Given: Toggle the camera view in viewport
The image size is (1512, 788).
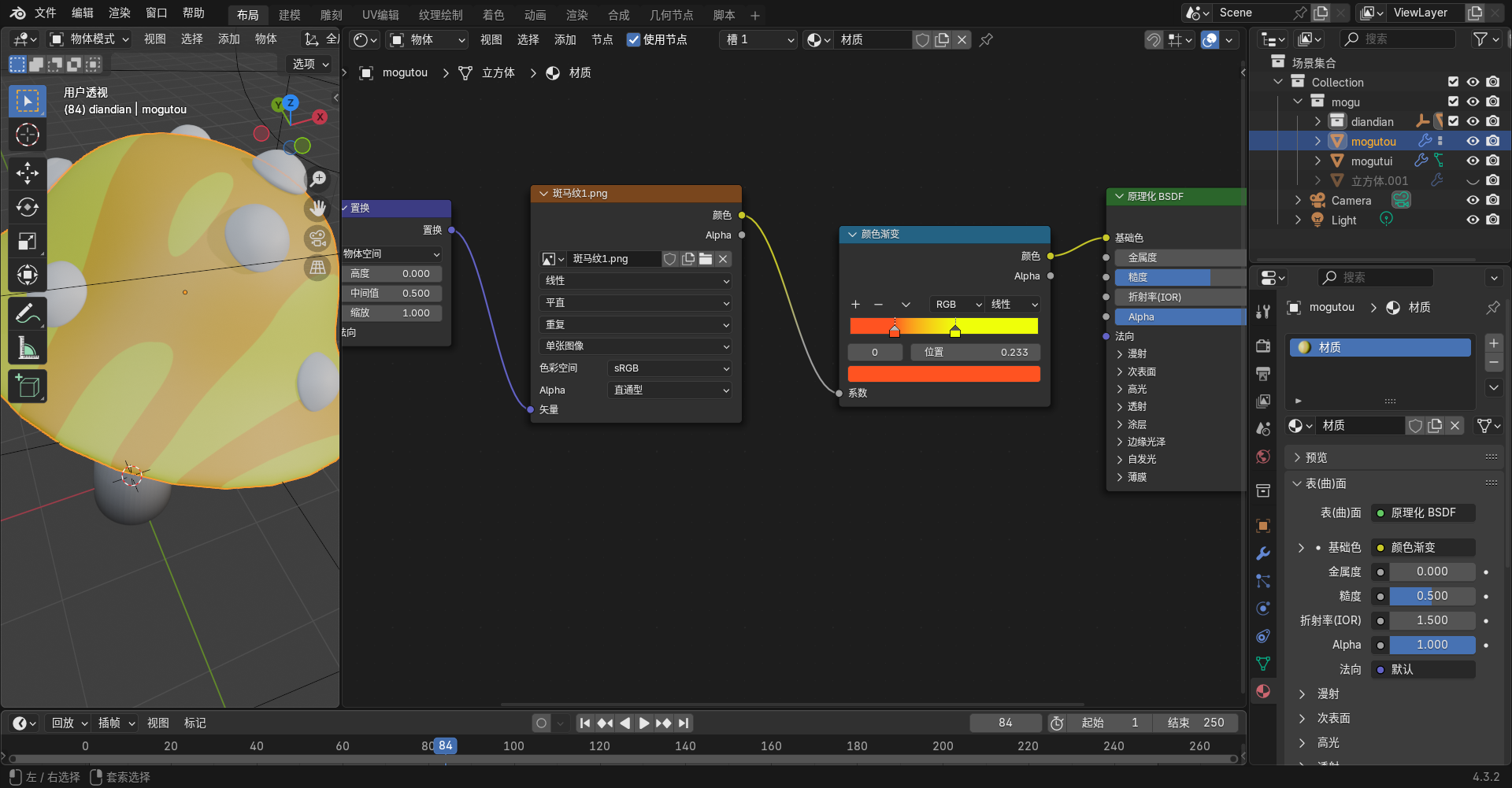Looking at the screenshot, I should (318, 238).
